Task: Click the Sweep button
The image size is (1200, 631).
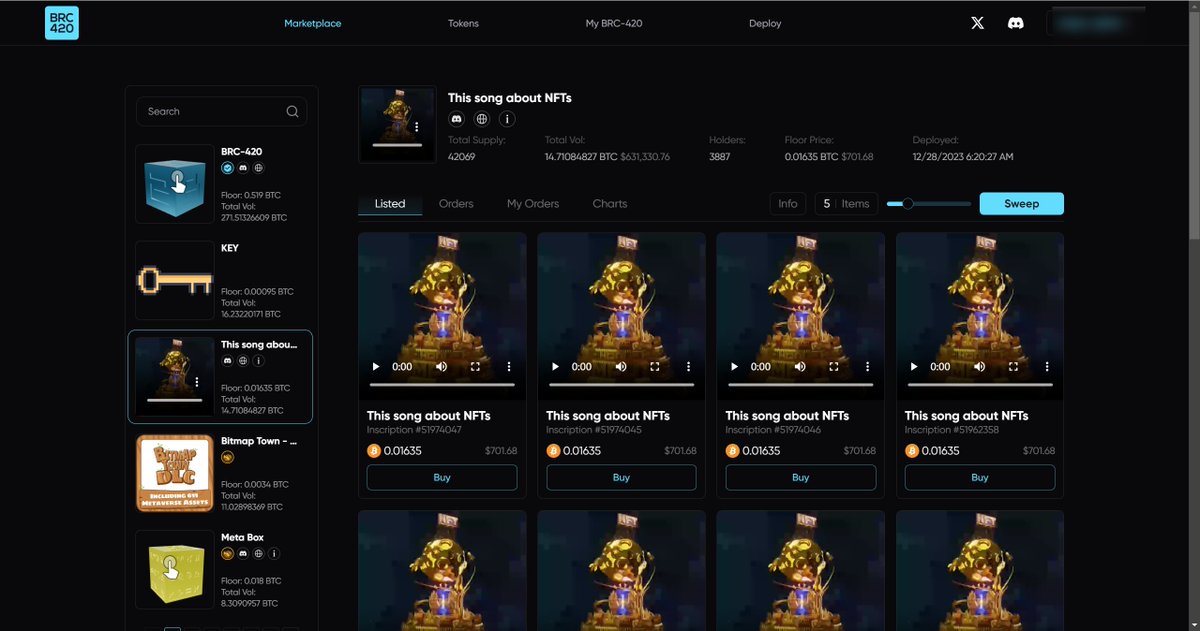Action: click(1021, 204)
